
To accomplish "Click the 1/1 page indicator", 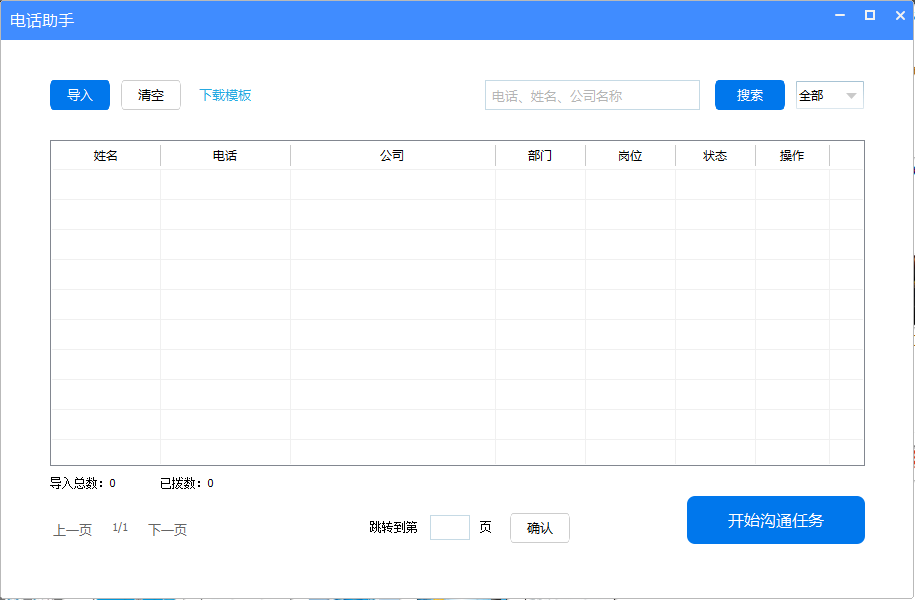I will click(x=120, y=528).
